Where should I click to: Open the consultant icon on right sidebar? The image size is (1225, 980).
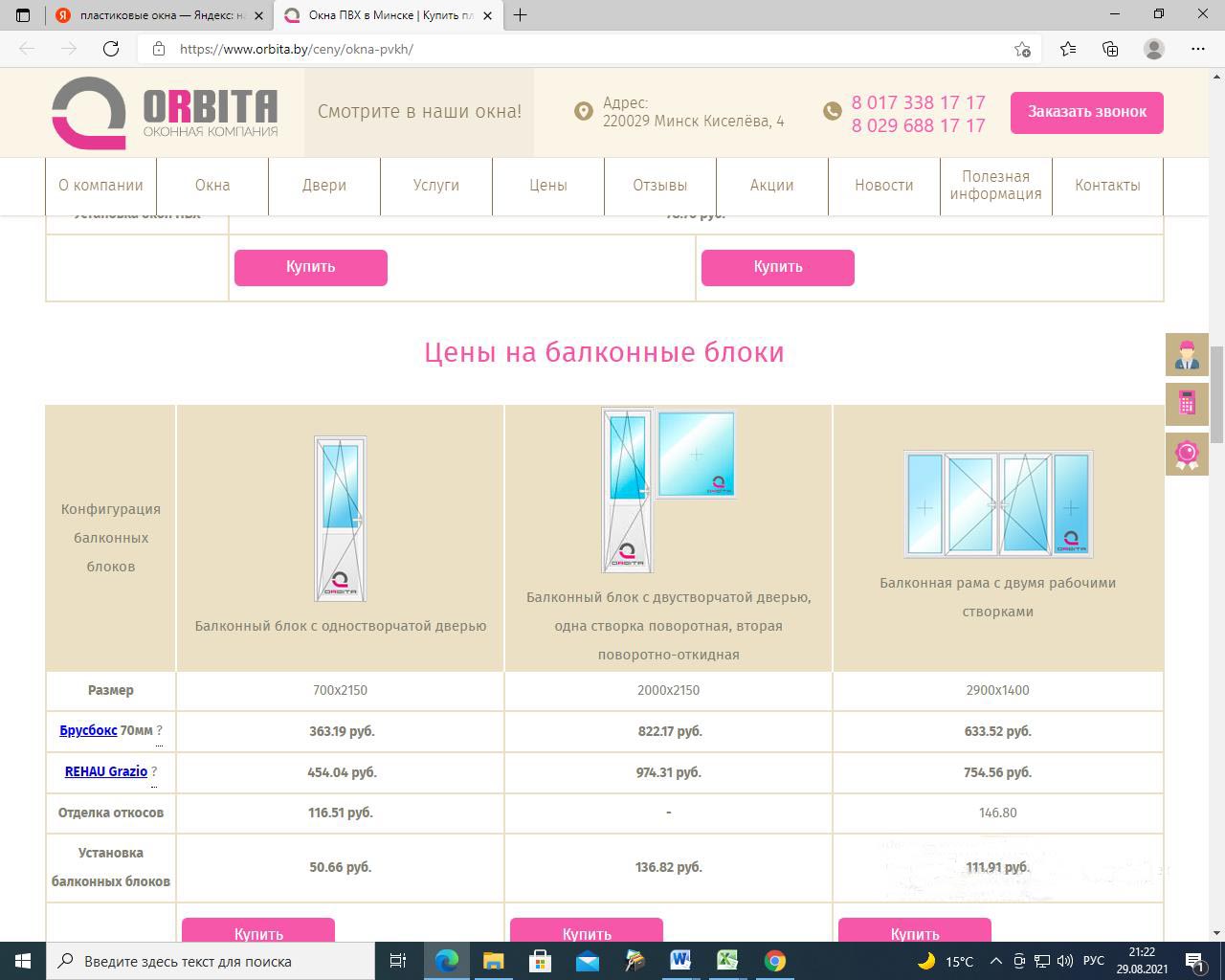click(x=1187, y=354)
